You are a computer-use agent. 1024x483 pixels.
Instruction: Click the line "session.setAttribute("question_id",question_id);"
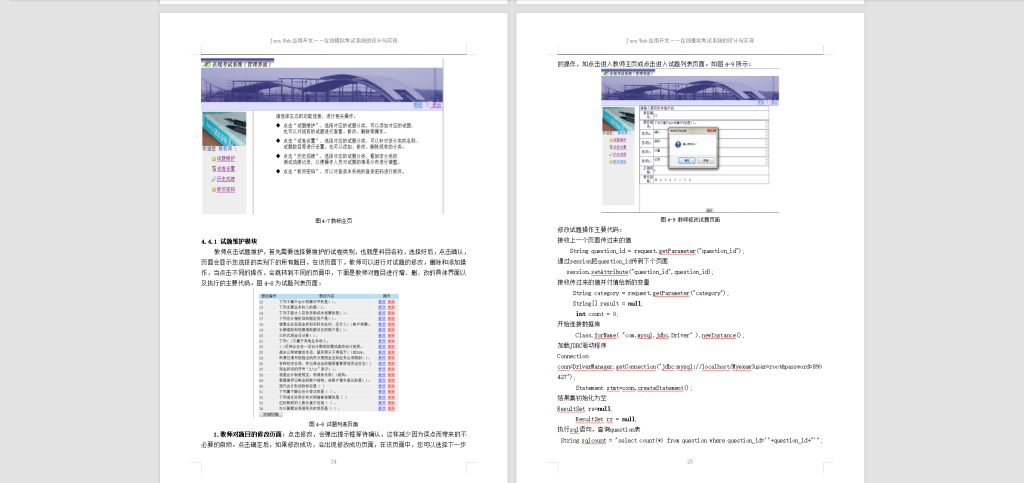(x=640, y=272)
